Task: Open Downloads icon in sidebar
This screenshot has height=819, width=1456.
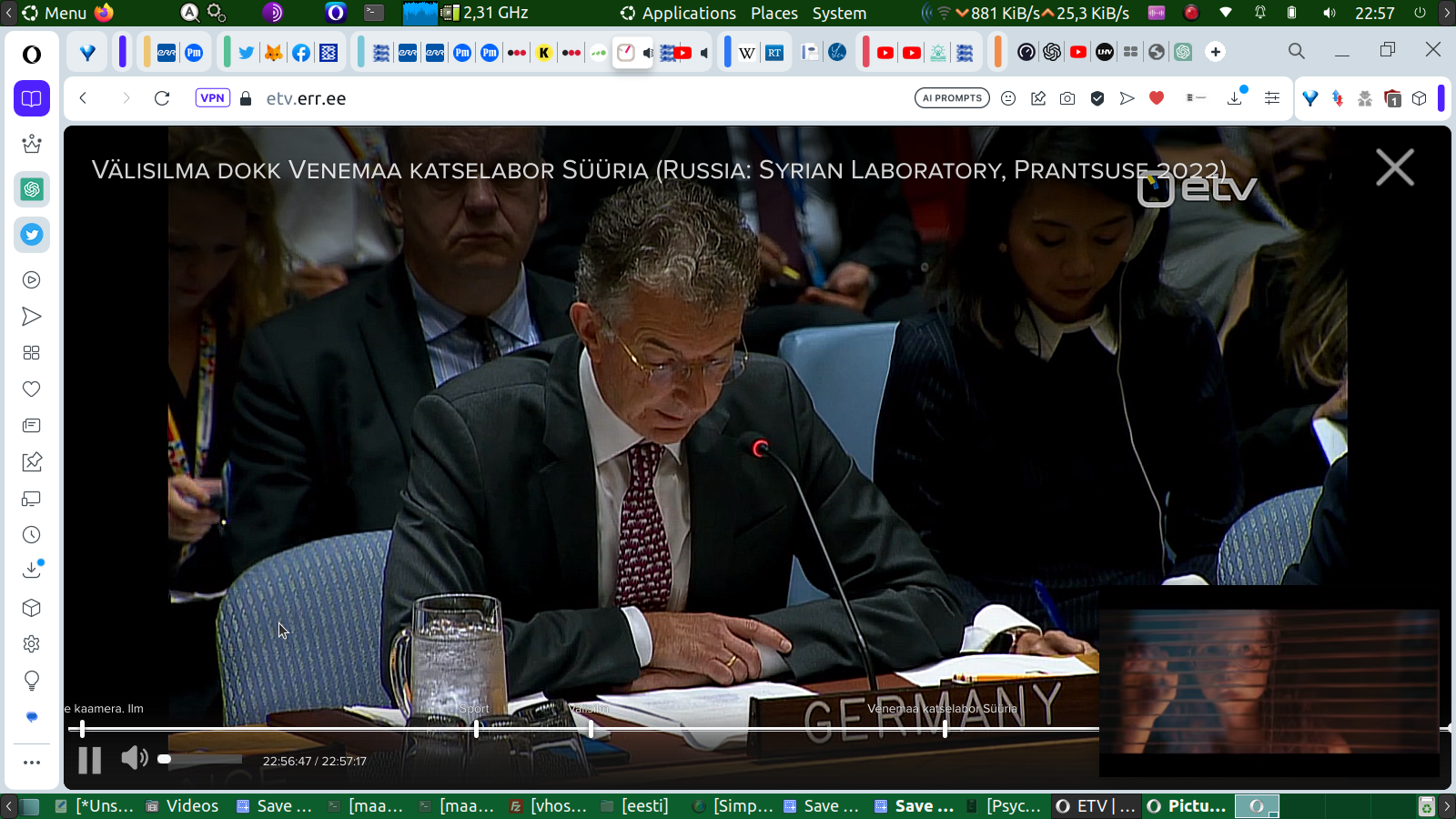Action: [x=32, y=570]
